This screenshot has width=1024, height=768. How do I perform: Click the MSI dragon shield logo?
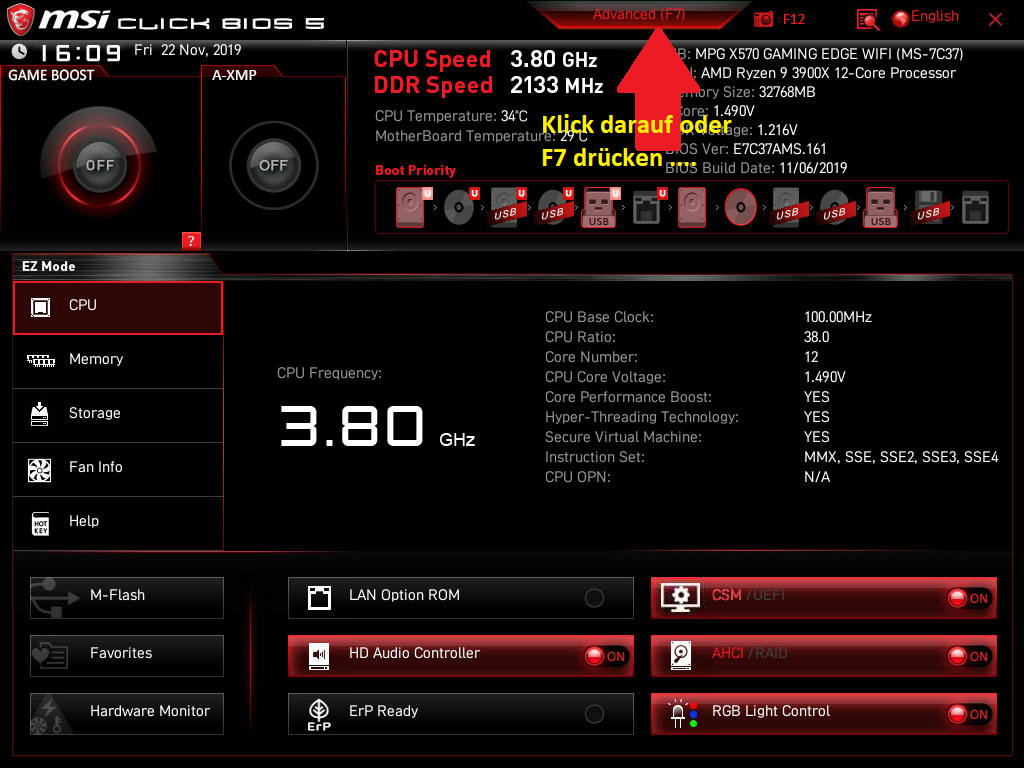click(x=20, y=20)
